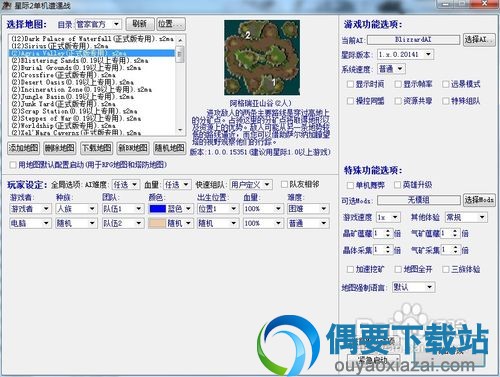Toggle the 显示帧率 checkbox
Screen dimensions: 500x377
pyautogui.click(x=398, y=84)
